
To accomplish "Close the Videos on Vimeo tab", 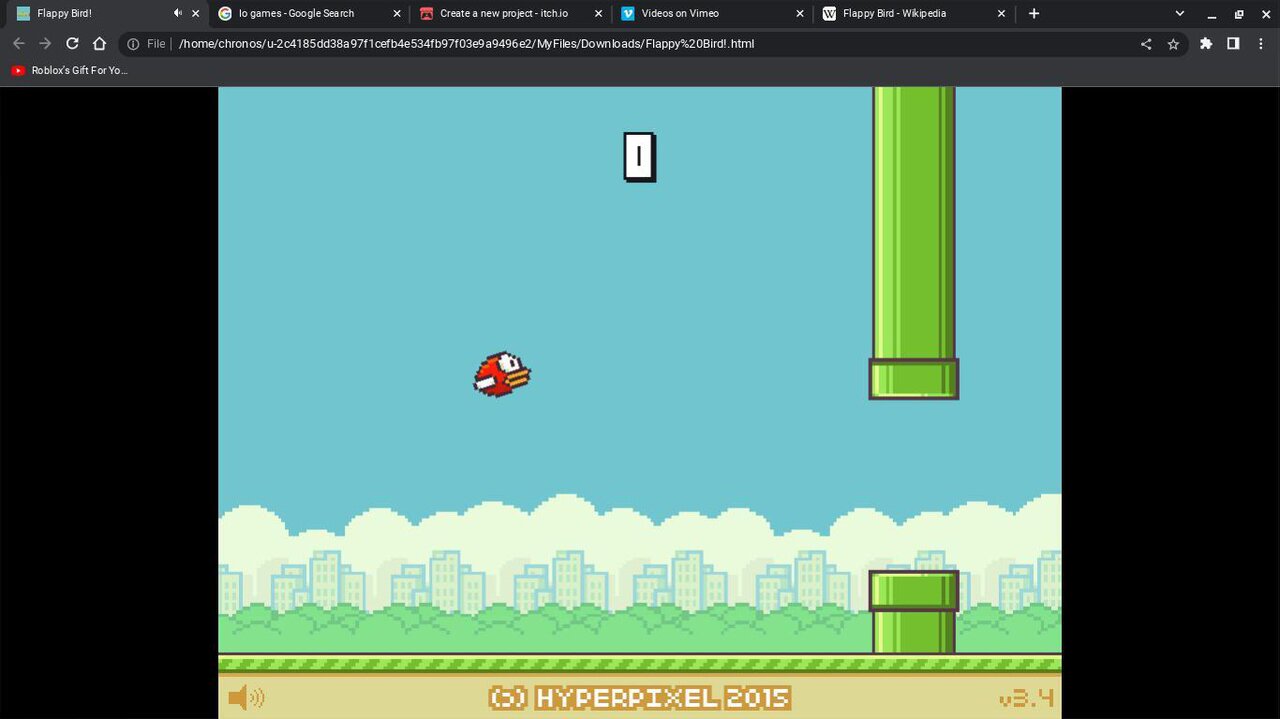I will coord(799,14).
